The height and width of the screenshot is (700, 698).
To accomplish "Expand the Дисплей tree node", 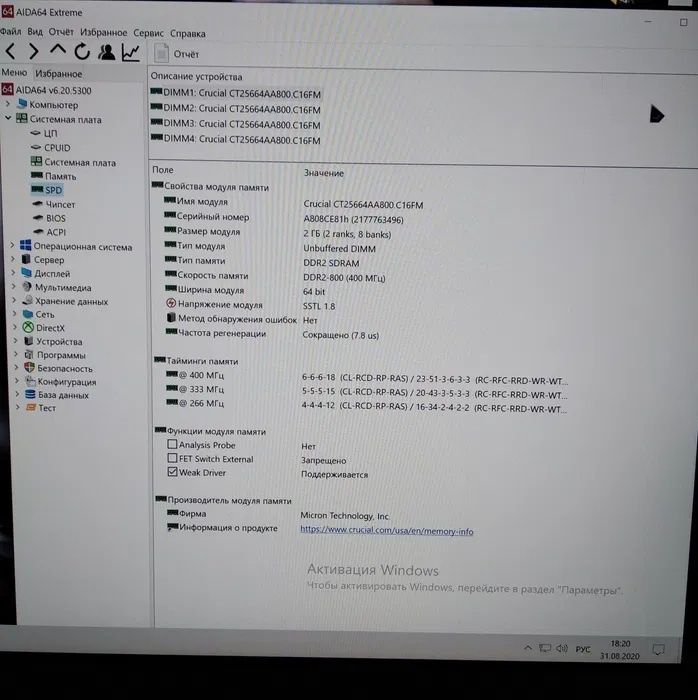I will click(13, 272).
